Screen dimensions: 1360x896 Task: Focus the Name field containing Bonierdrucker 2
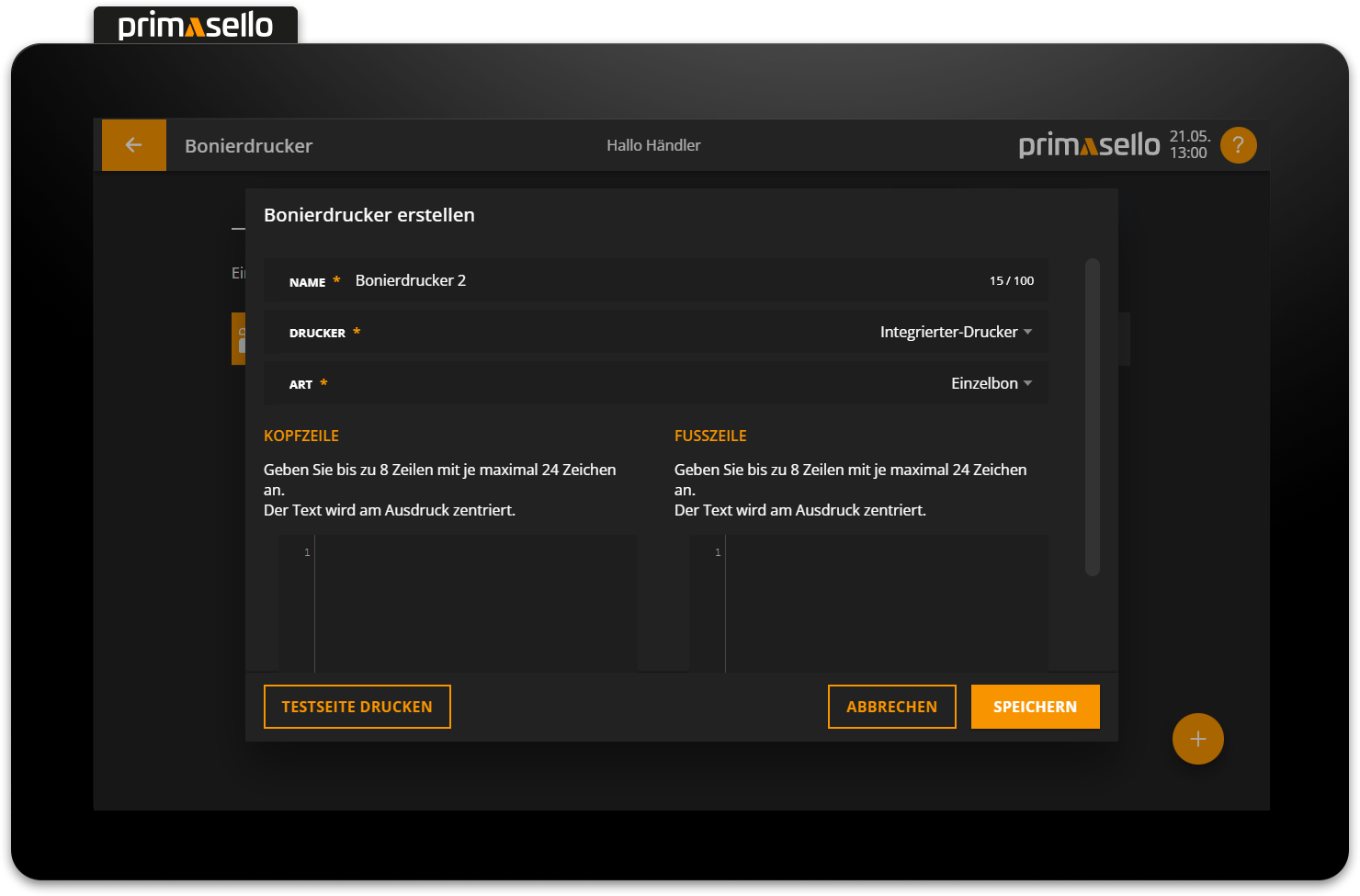point(643,280)
